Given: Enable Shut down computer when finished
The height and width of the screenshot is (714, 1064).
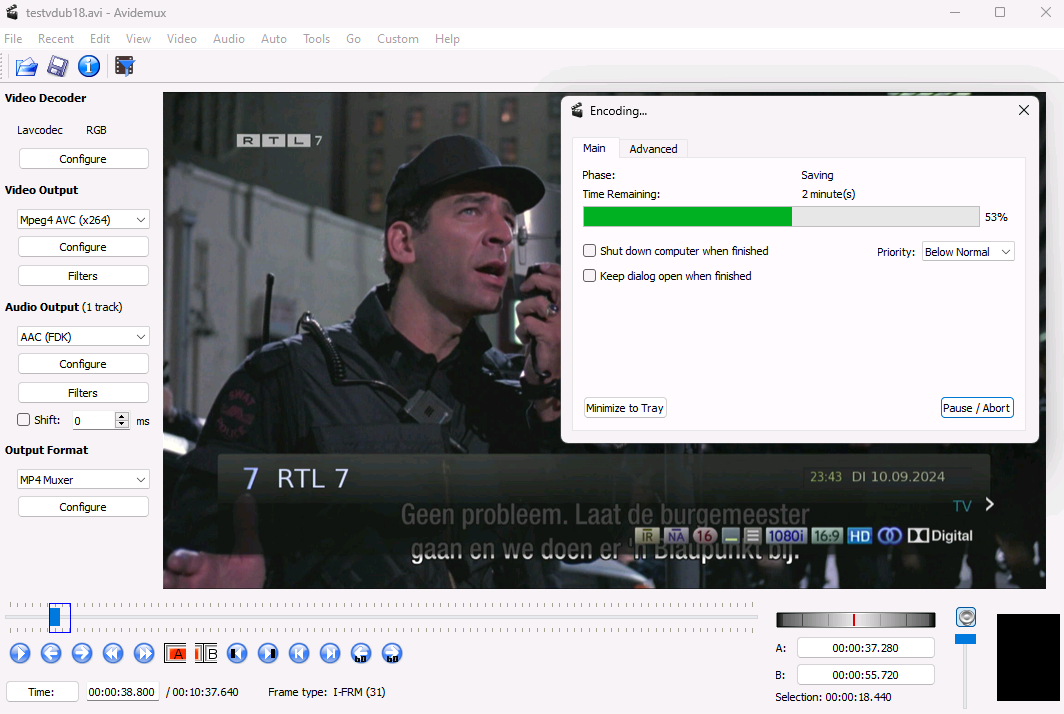Looking at the screenshot, I should click(590, 250).
